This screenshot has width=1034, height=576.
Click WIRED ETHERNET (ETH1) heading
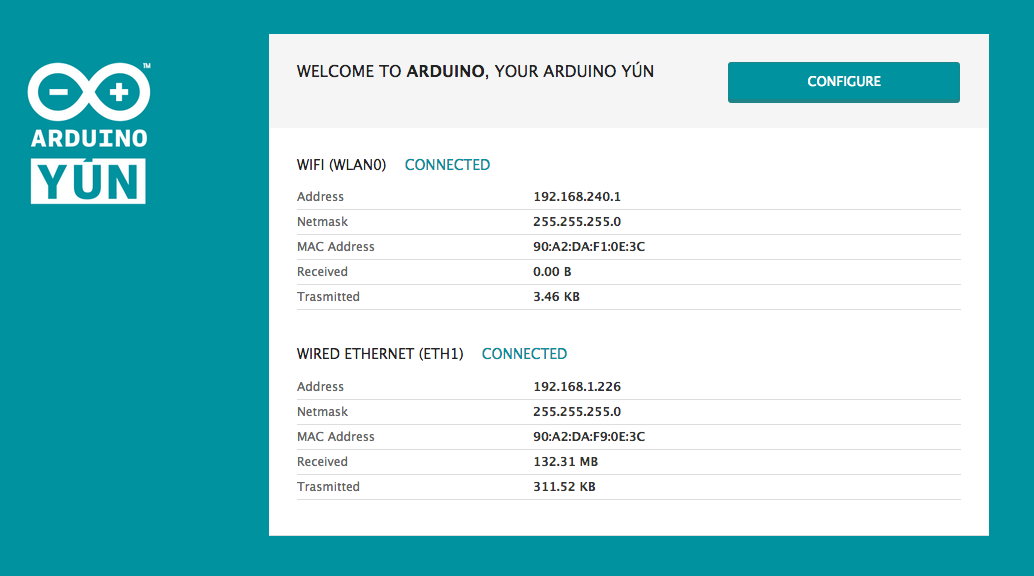380,354
